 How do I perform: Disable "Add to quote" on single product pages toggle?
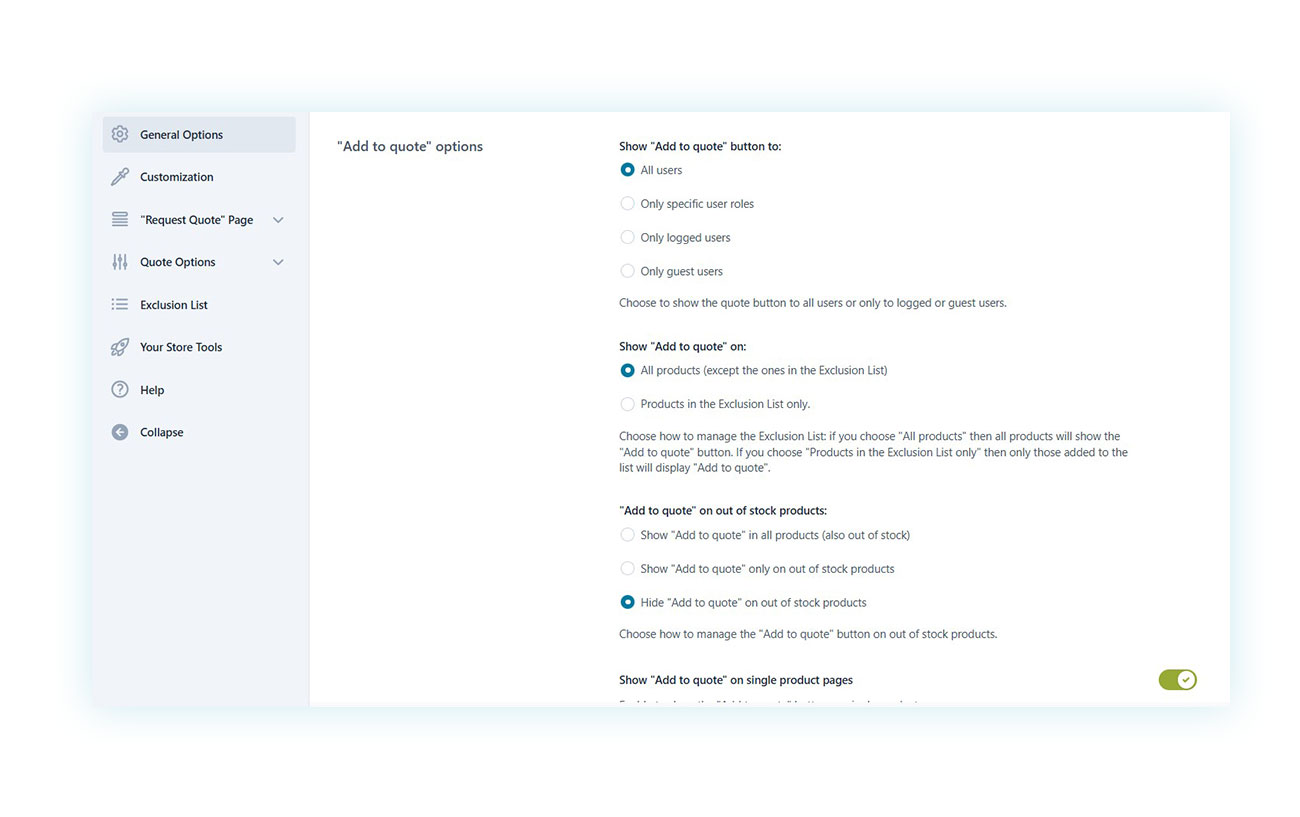pyautogui.click(x=1177, y=680)
